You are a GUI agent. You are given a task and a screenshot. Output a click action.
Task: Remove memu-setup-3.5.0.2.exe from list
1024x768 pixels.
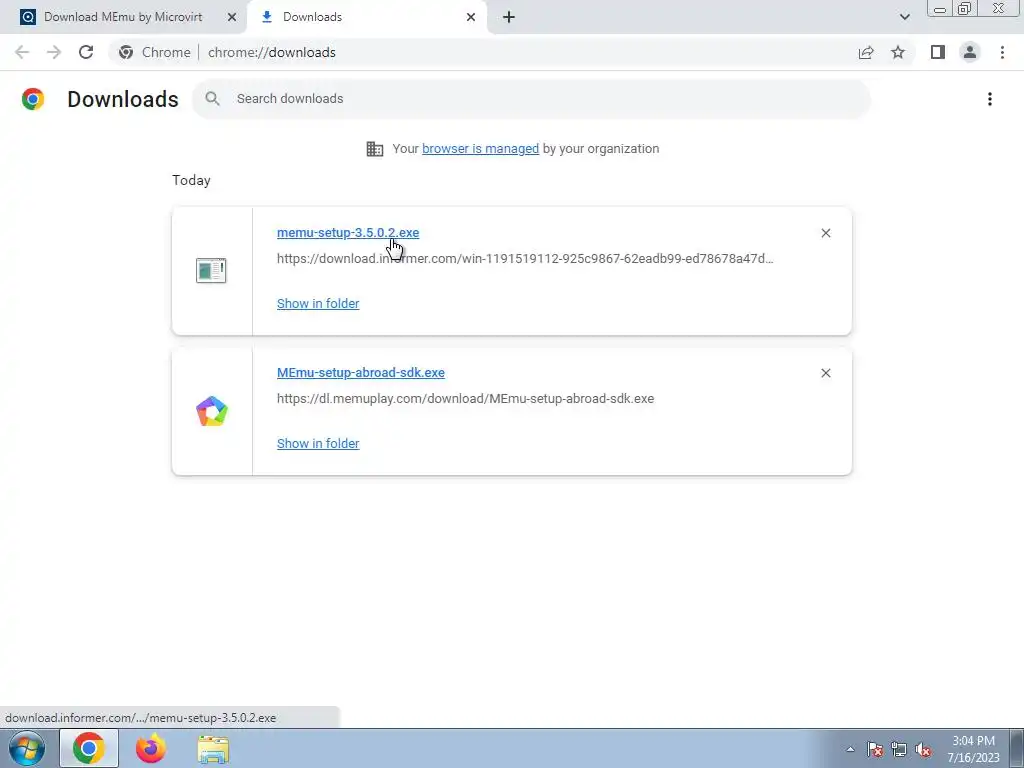coord(825,233)
